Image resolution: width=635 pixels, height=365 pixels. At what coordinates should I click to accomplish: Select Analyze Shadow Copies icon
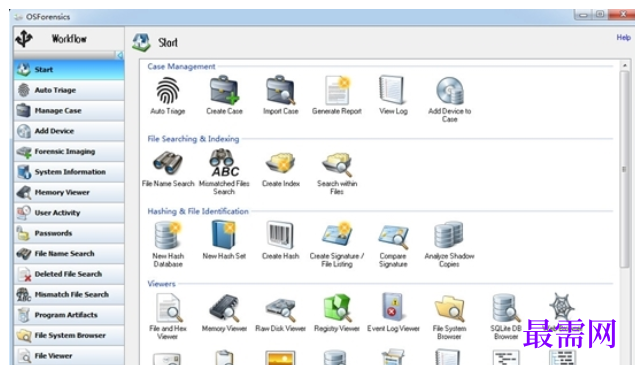pyautogui.click(x=449, y=235)
